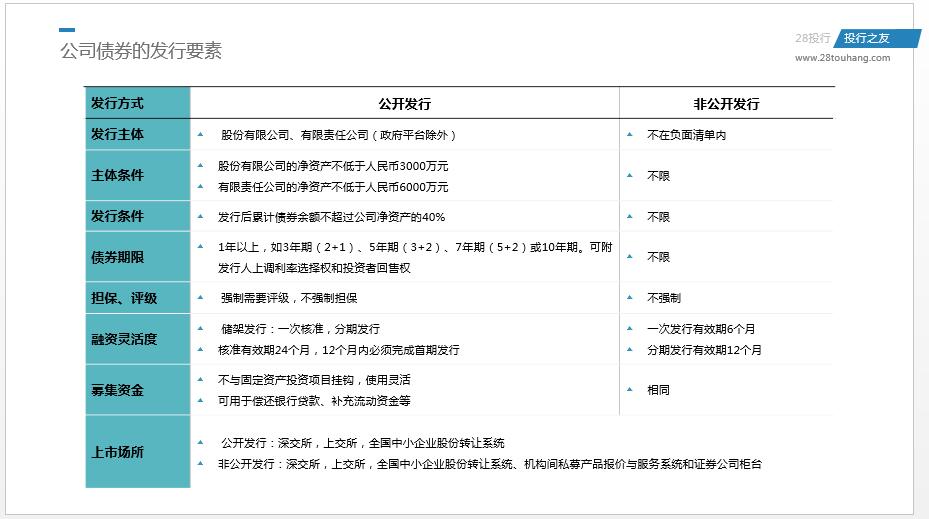Click text 相同 in 募集资金 row

(658, 390)
